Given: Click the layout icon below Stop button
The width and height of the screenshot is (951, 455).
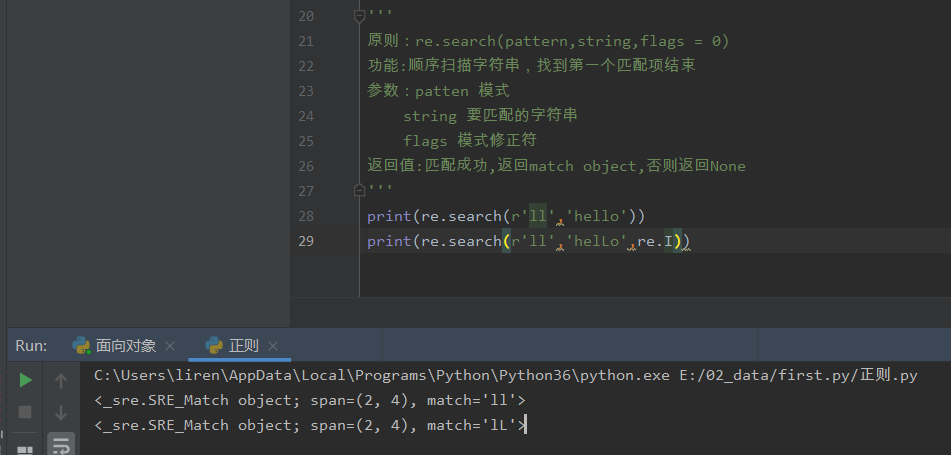Looking at the screenshot, I should (x=25, y=450).
